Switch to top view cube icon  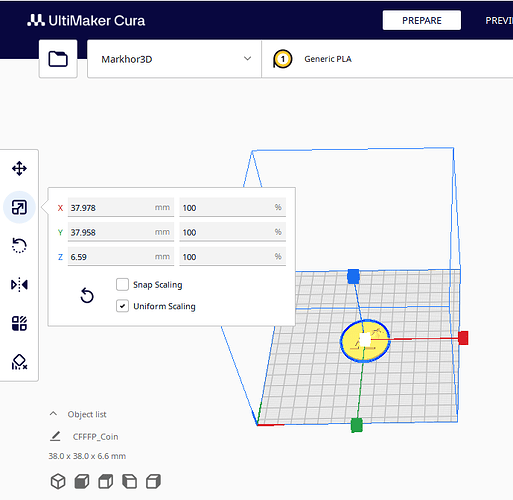click(x=106, y=481)
